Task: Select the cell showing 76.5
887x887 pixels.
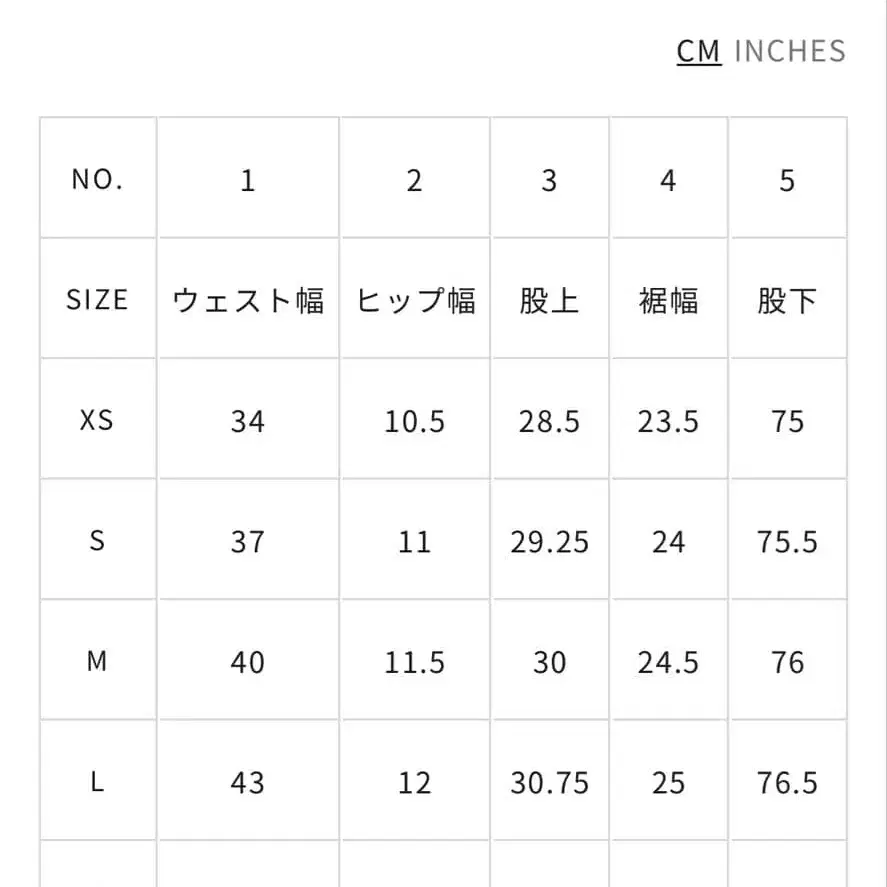Action: pos(789,783)
